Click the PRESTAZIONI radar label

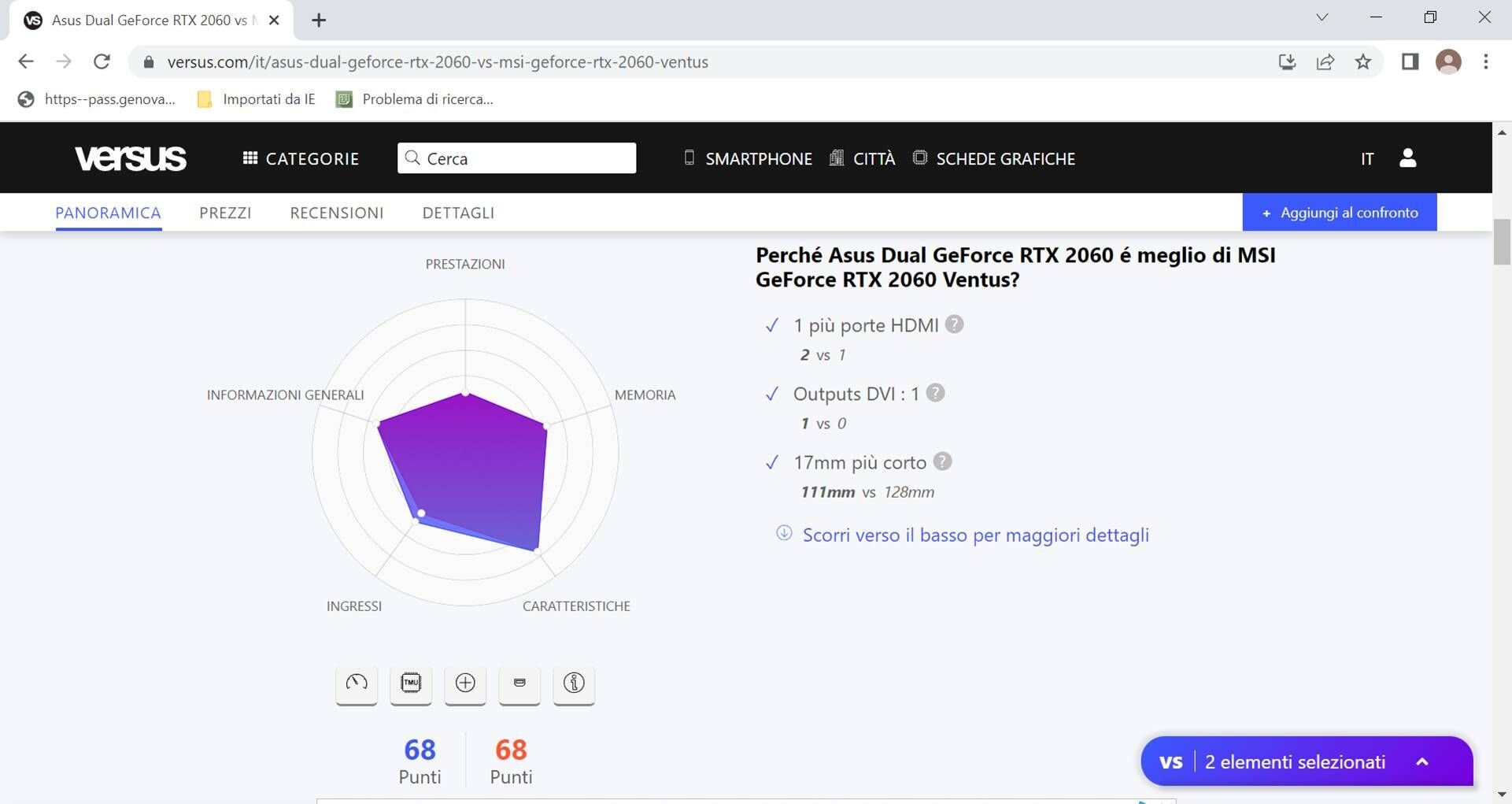tap(465, 264)
